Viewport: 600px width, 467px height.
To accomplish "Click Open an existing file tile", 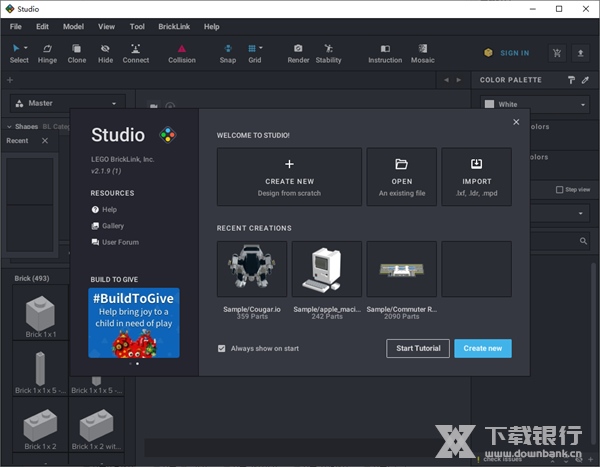I will [401, 177].
